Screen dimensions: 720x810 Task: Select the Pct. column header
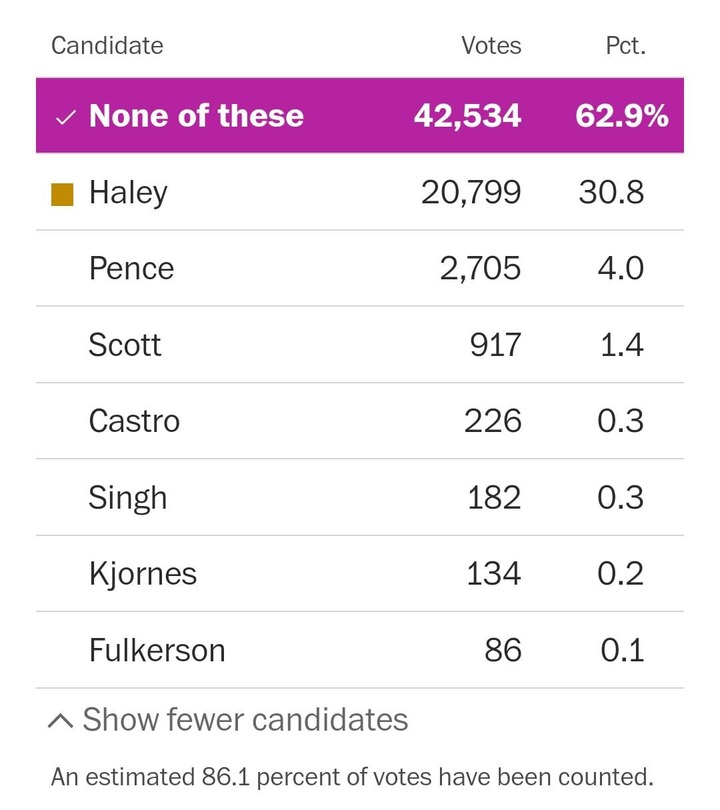[x=625, y=46]
